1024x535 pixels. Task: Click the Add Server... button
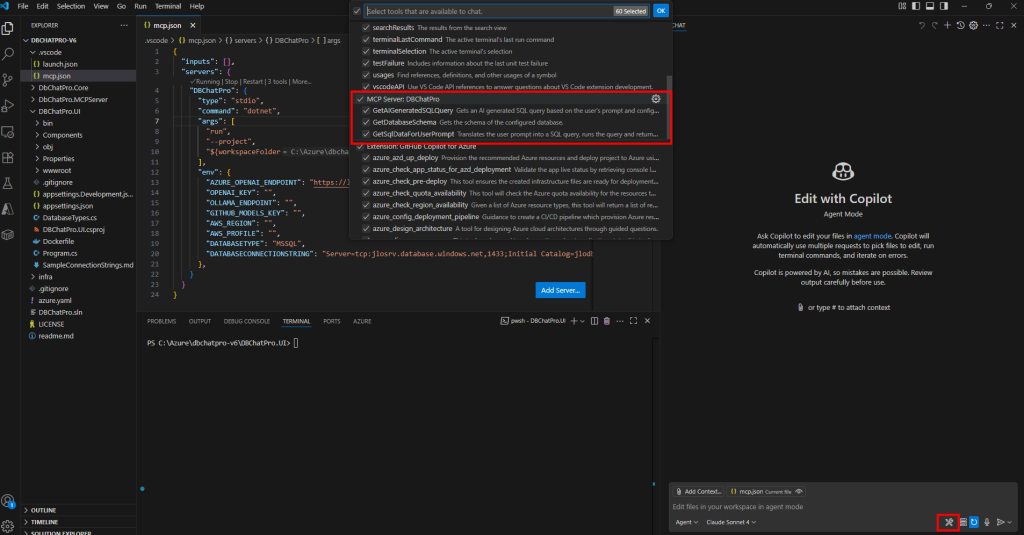point(560,290)
